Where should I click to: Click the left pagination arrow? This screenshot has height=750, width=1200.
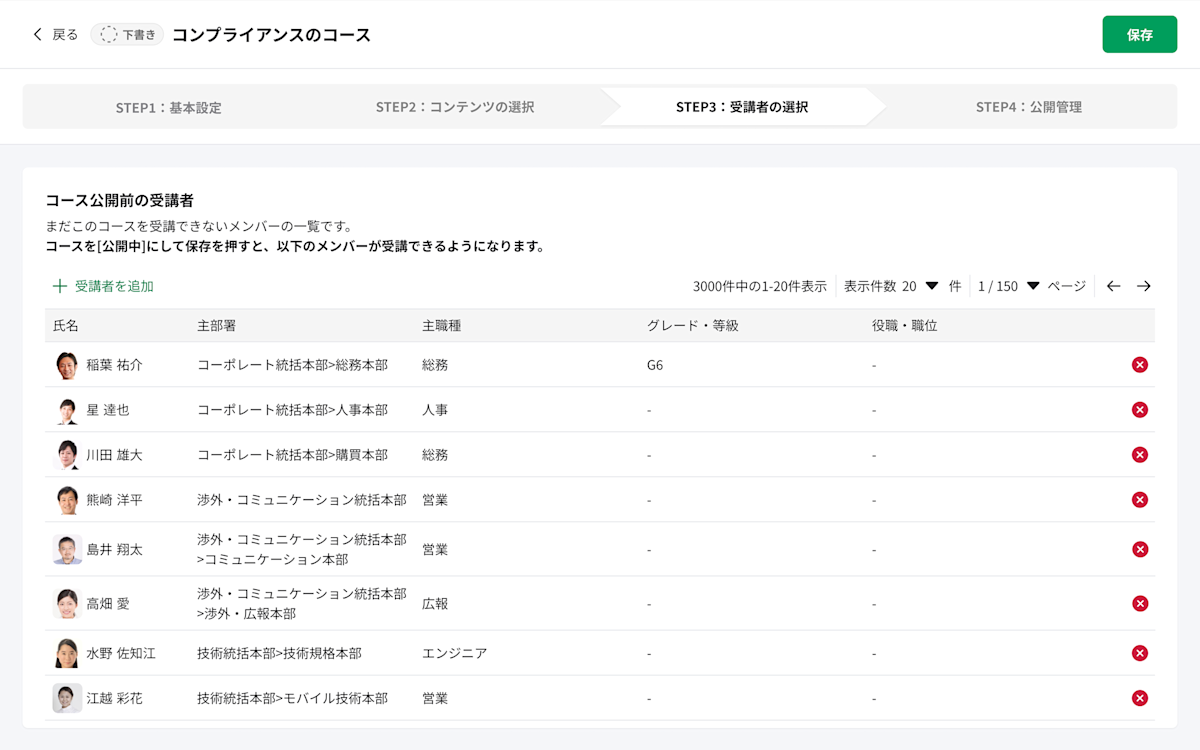1114,286
